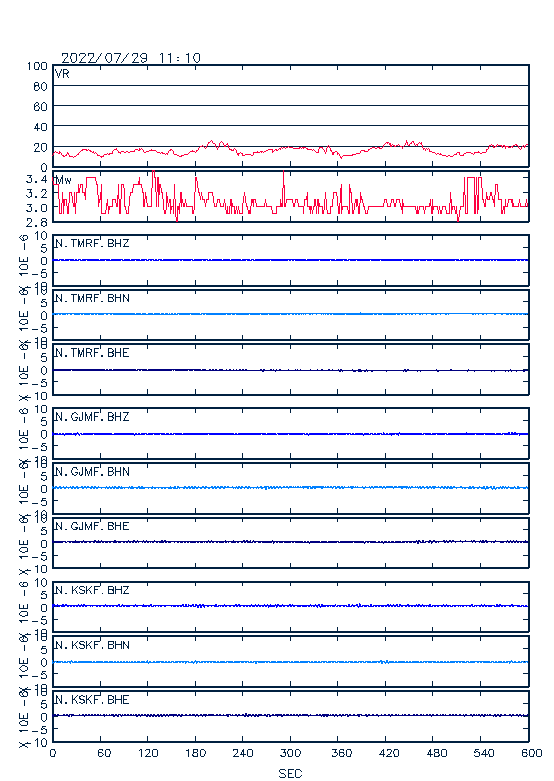Click the N.GJMF.BHE trace label
Screen dimensions: 554x781
click(x=92, y=526)
